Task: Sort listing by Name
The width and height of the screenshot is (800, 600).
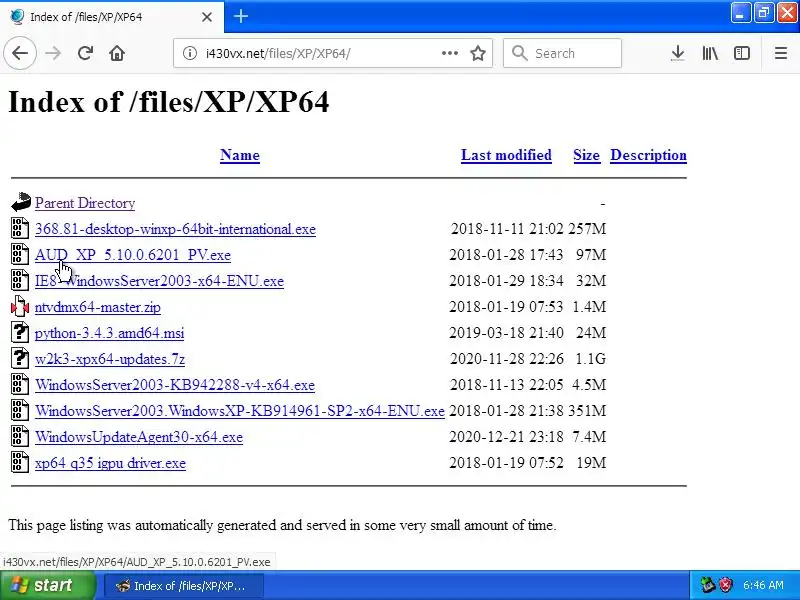Action: [x=240, y=155]
